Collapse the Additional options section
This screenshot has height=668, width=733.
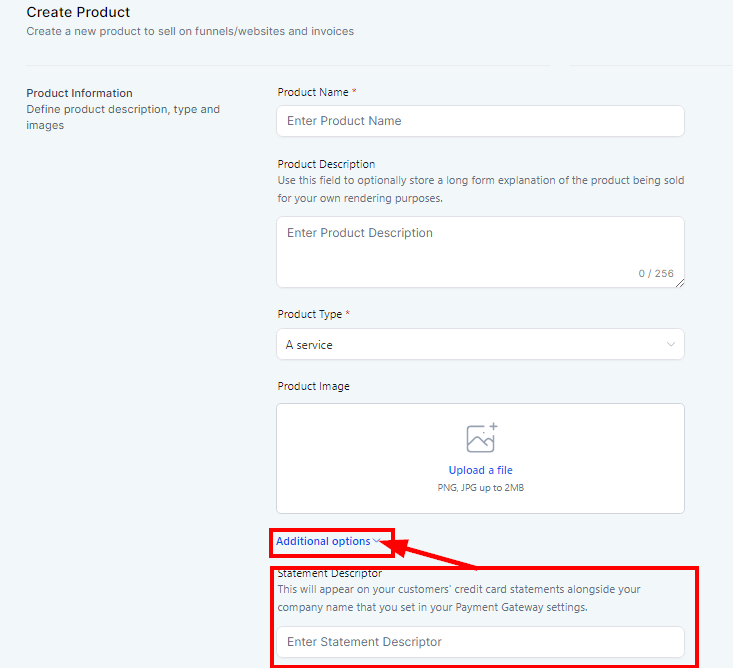pos(323,541)
